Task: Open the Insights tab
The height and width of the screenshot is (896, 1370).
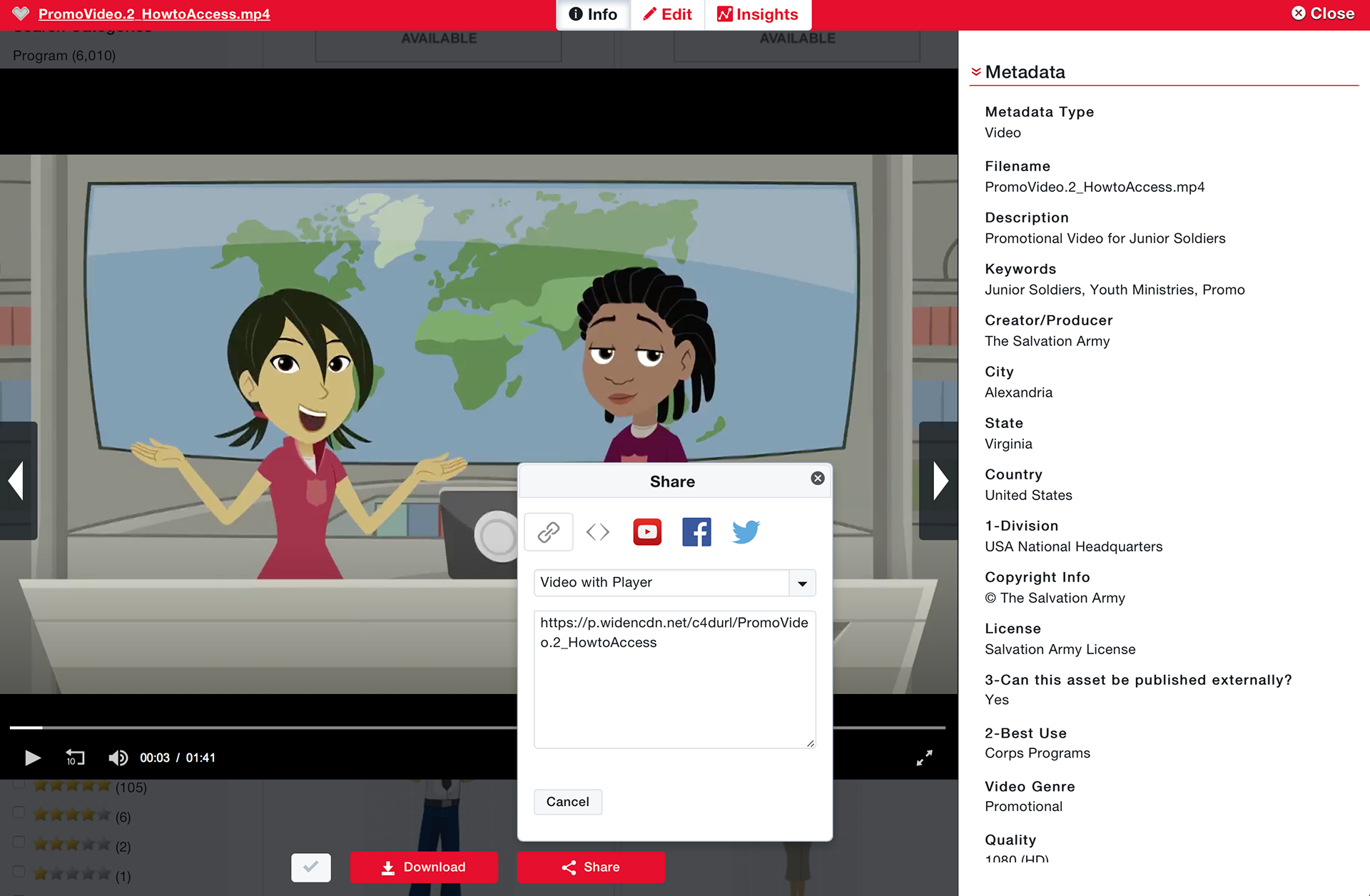Action: tap(758, 15)
